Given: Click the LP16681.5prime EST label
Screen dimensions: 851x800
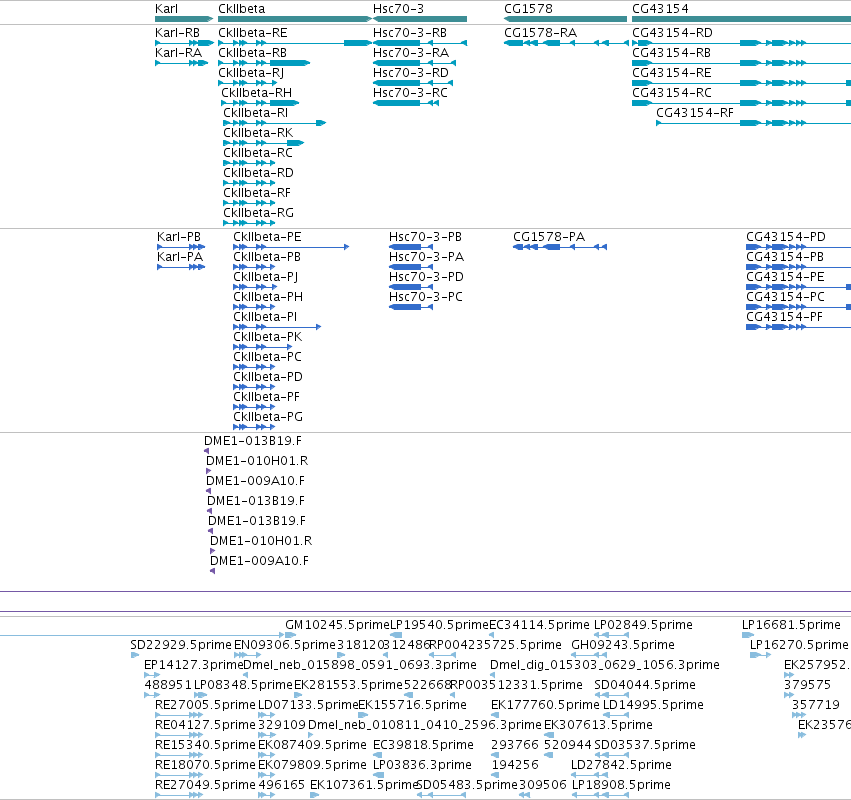Looking at the screenshot, I should (x=791, y=625).
